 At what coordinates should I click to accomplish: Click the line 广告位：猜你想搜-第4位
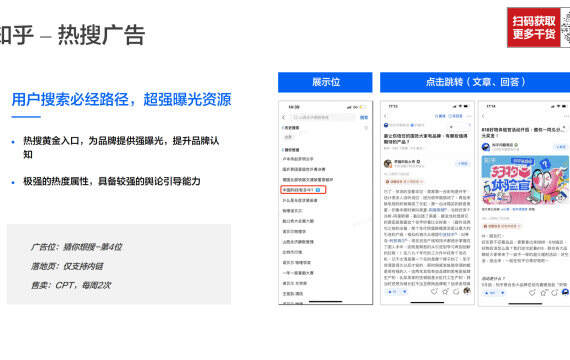76,247
